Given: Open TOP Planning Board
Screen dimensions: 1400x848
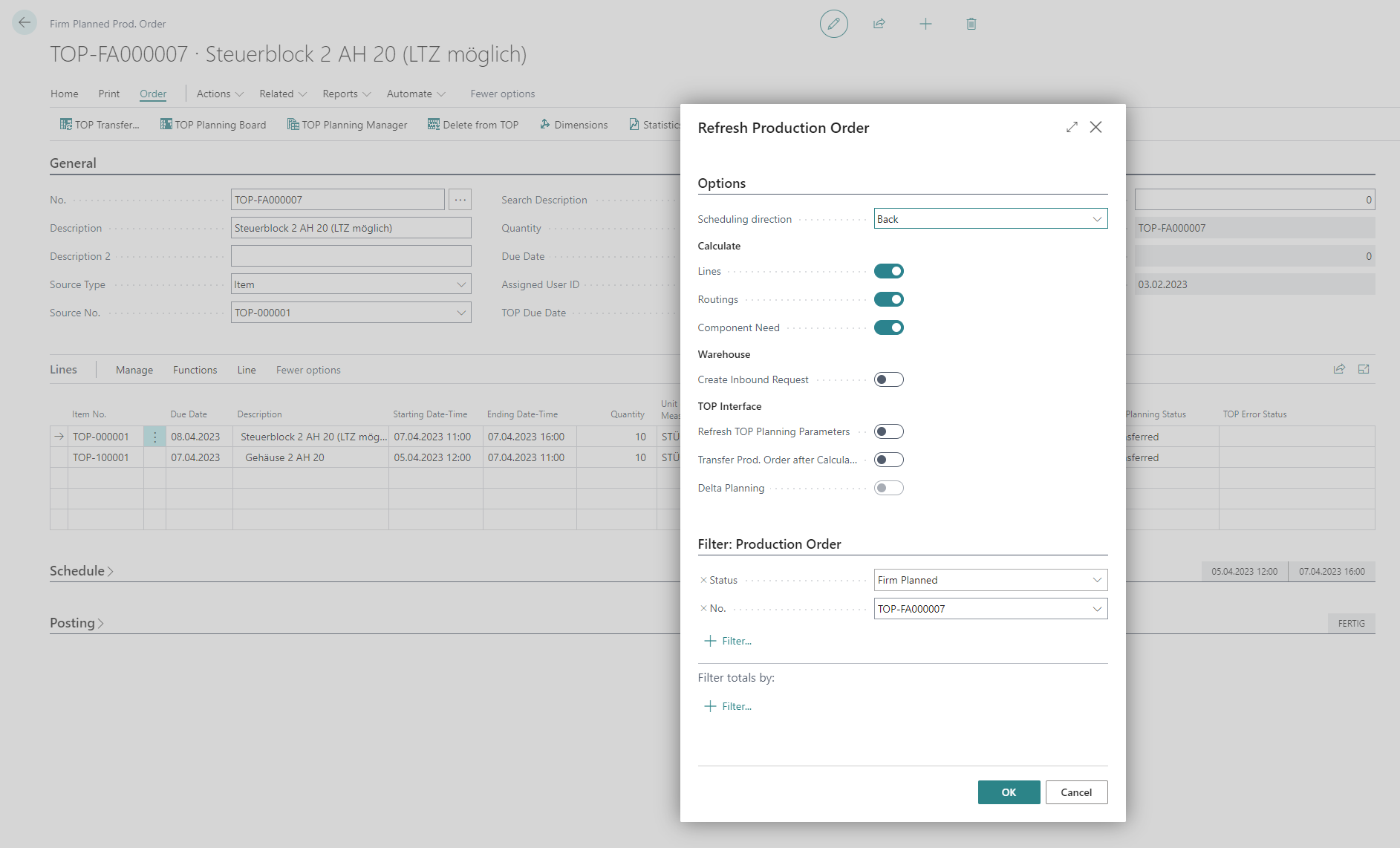Looking at the screenshot, I should (x=213, y=125).
